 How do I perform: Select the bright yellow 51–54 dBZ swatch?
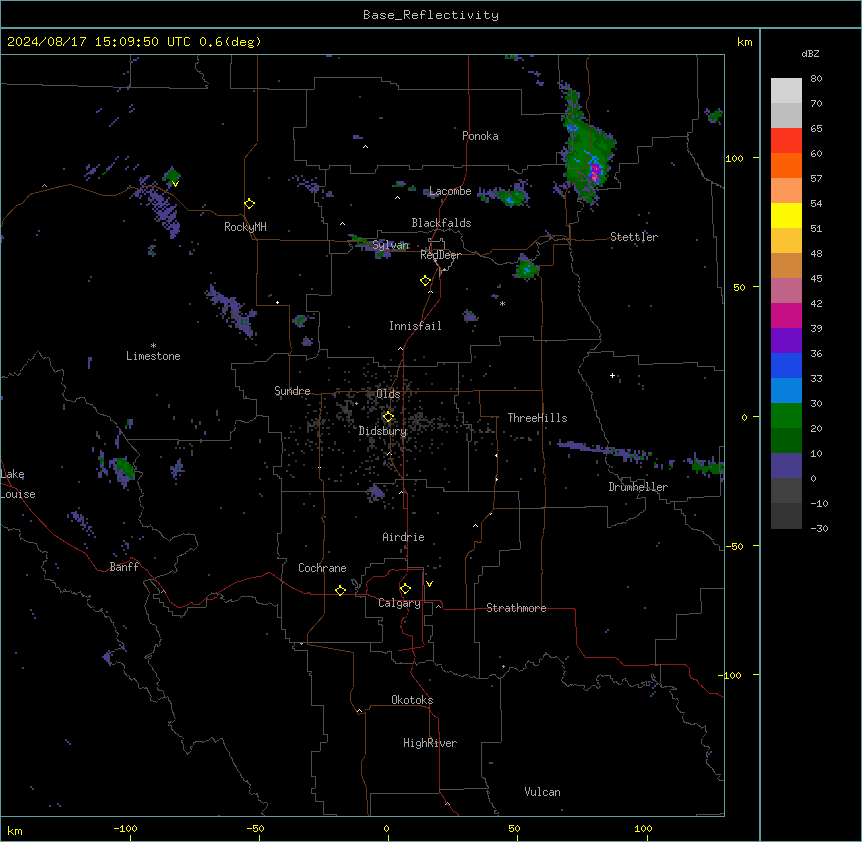click(x=786, y=215)
